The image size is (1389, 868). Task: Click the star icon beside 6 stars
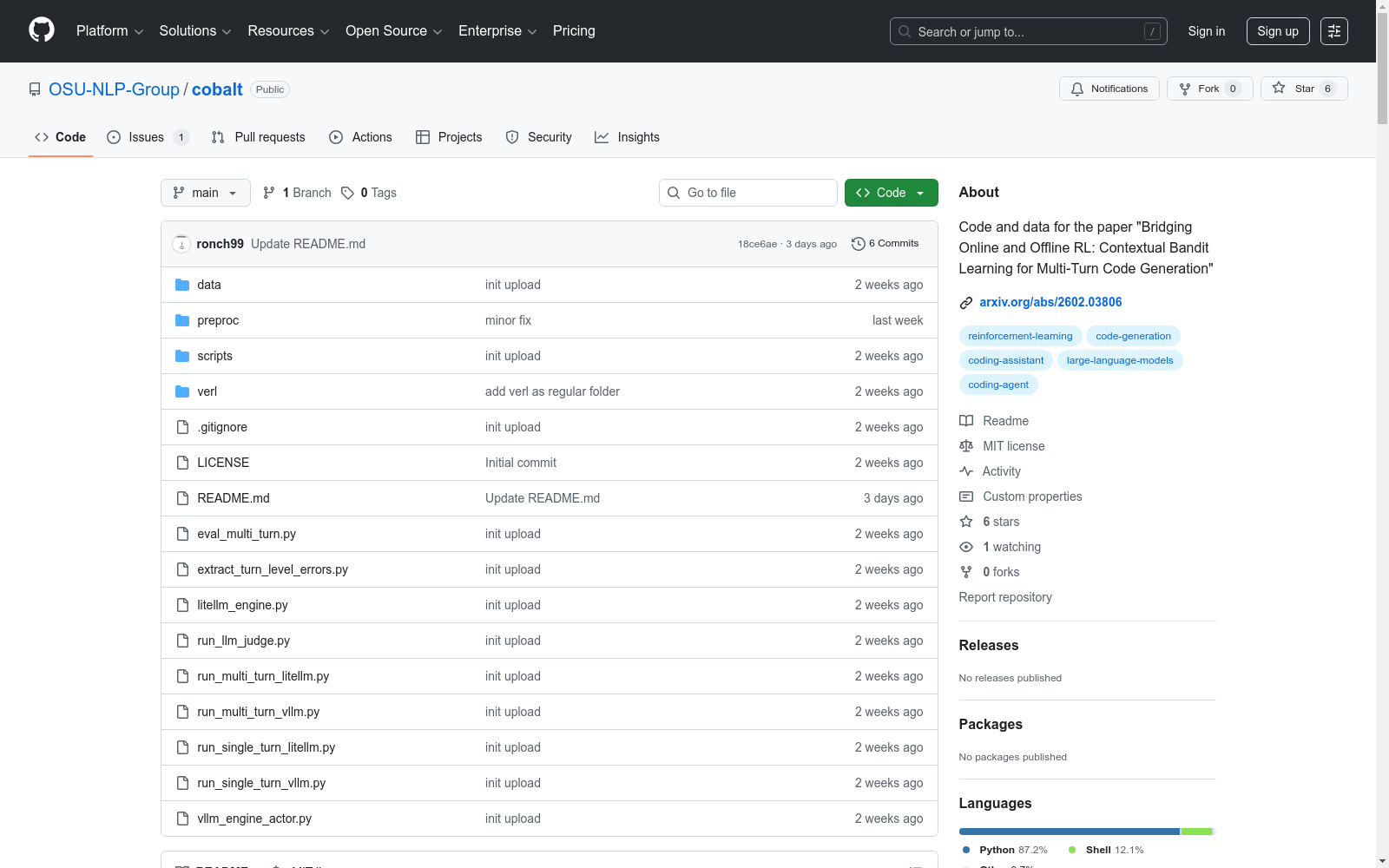(x=966, y=522)
